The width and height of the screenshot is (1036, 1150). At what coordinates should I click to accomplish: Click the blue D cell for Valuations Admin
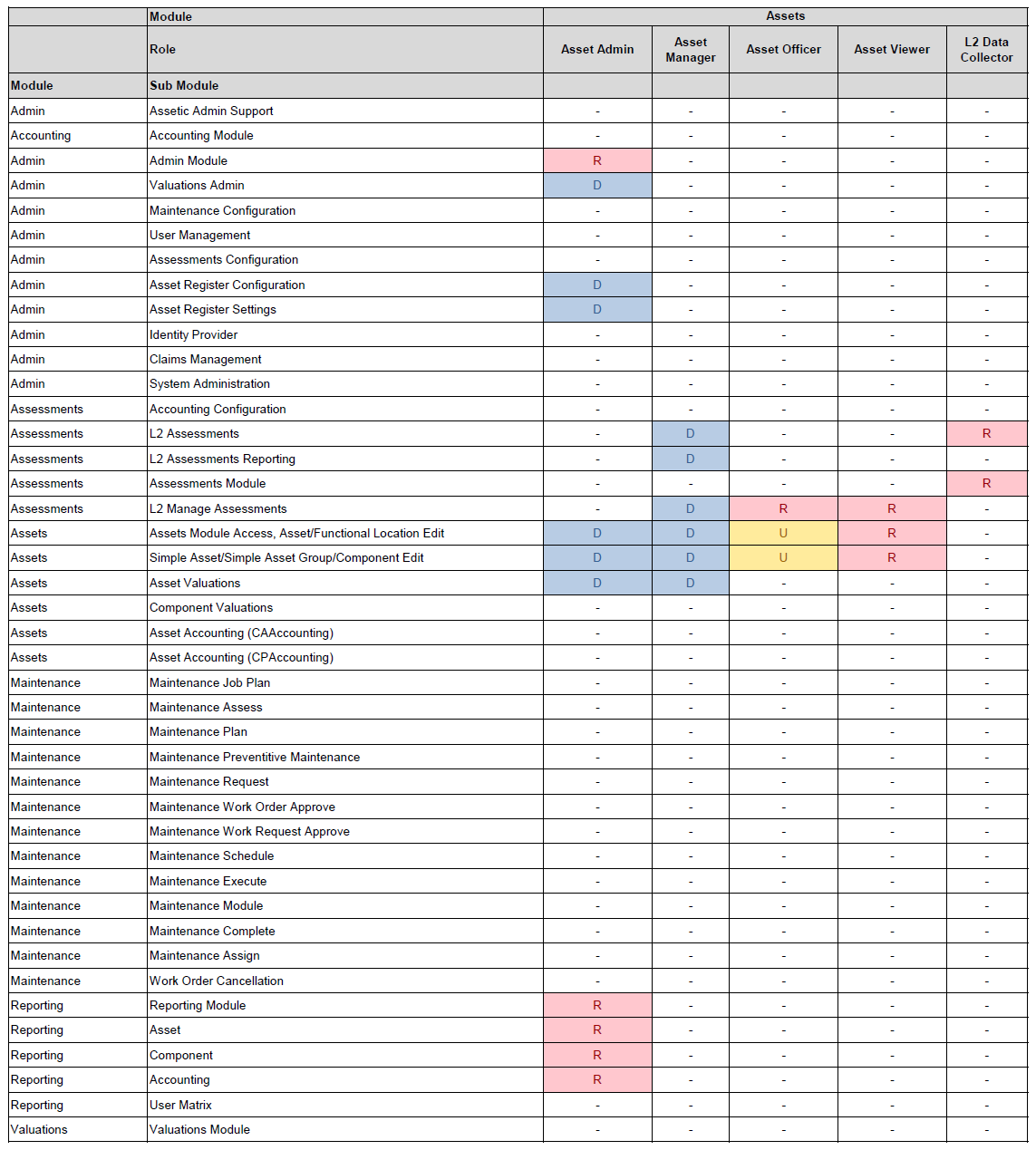pos(597,185)
